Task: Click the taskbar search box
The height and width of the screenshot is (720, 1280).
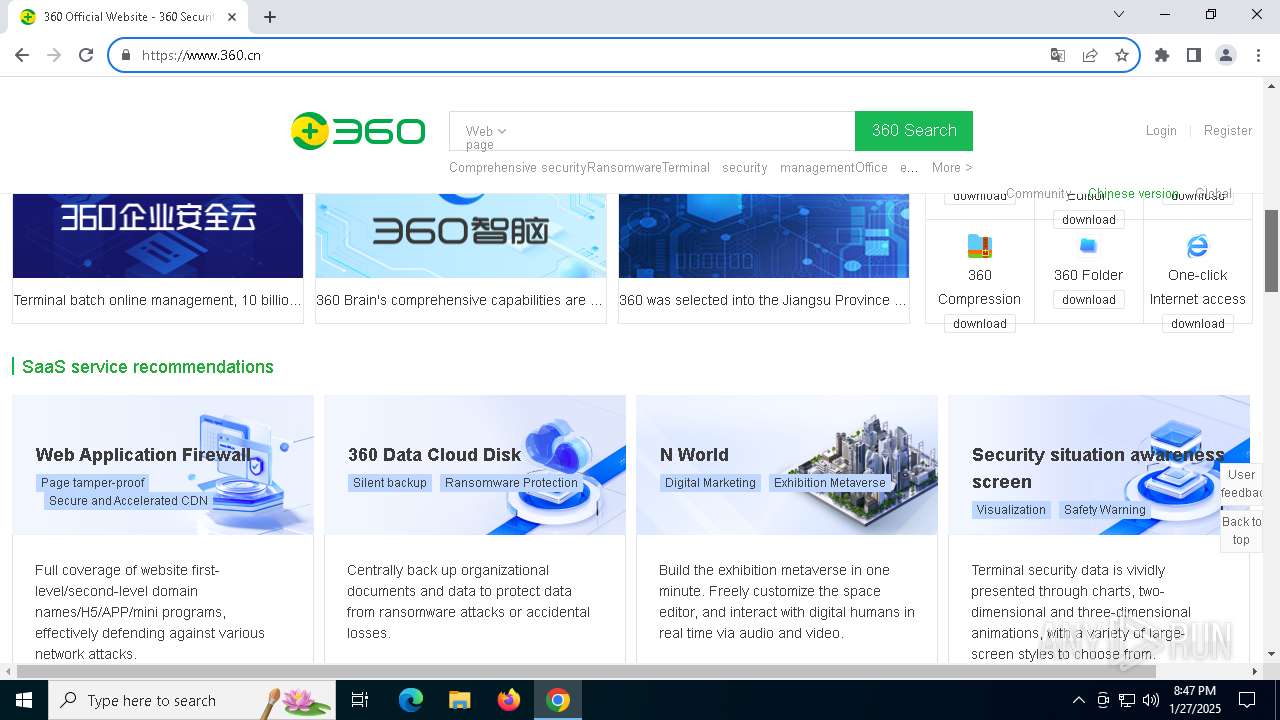Action: click(x=192, y=700)
